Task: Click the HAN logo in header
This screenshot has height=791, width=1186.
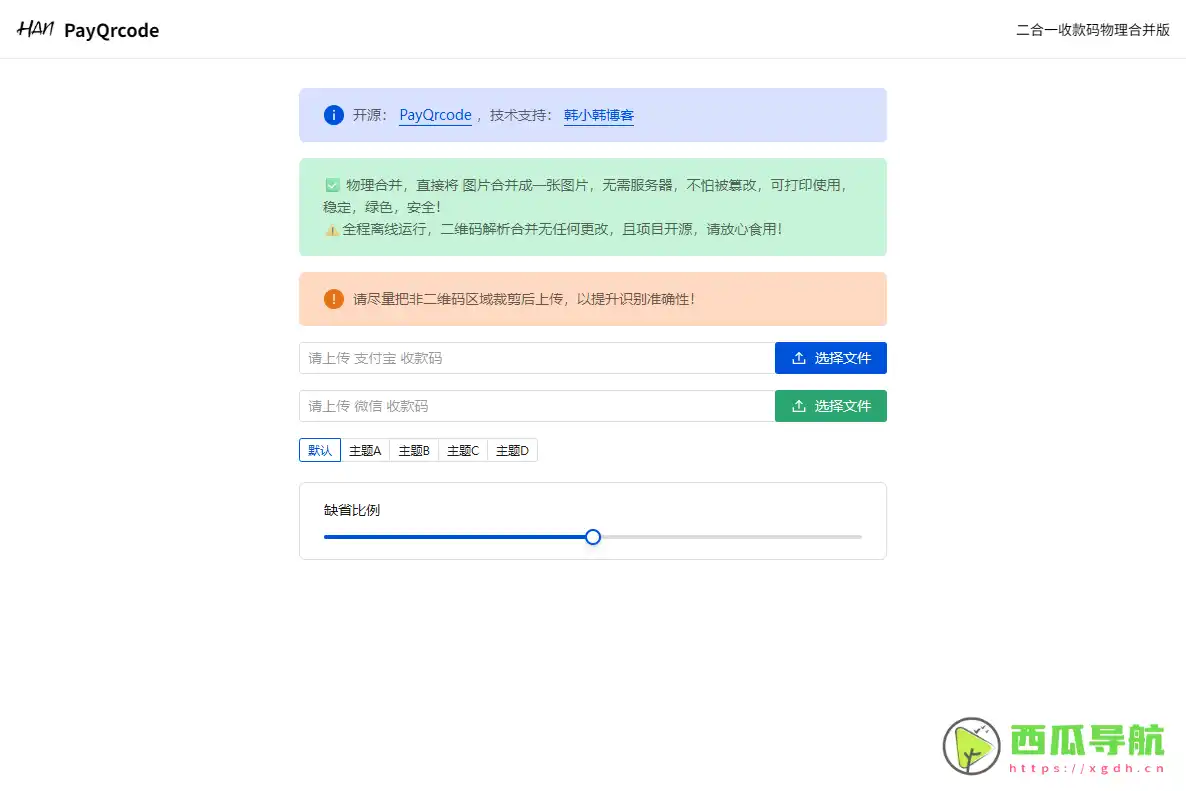Action: 36,29
